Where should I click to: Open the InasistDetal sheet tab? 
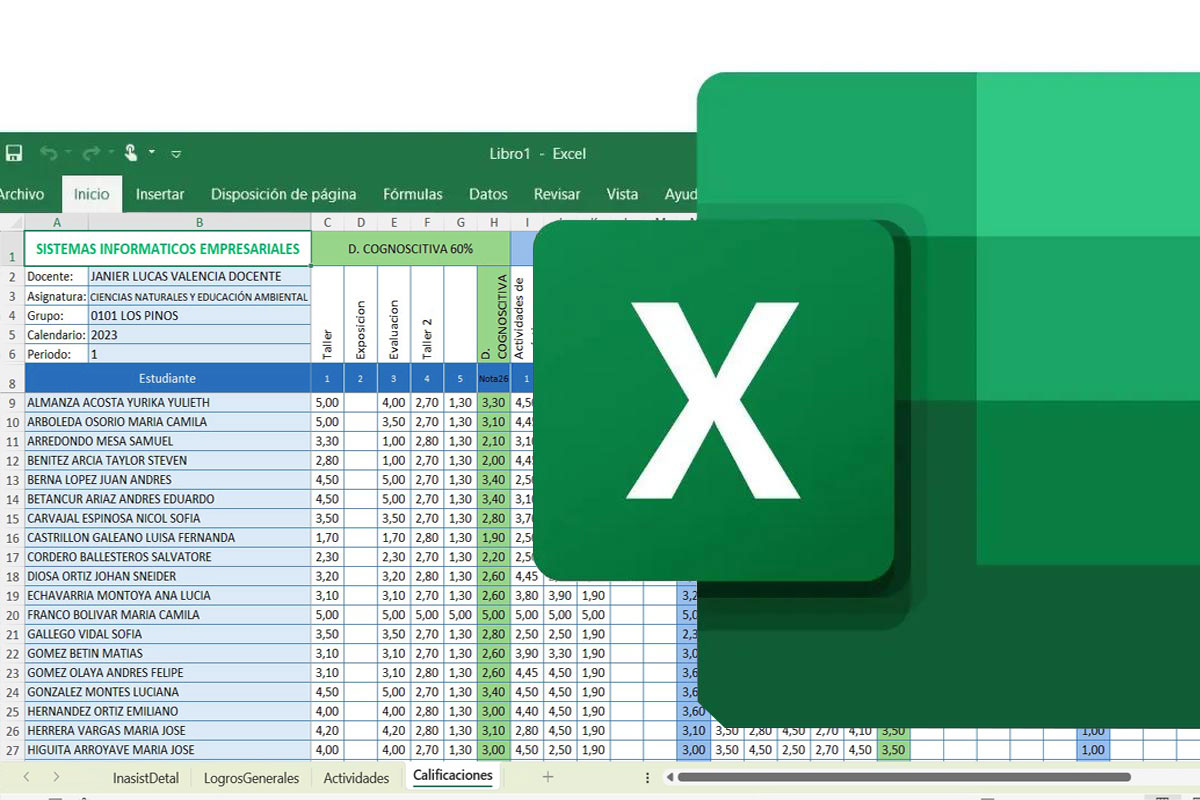[x=146, y=778]
